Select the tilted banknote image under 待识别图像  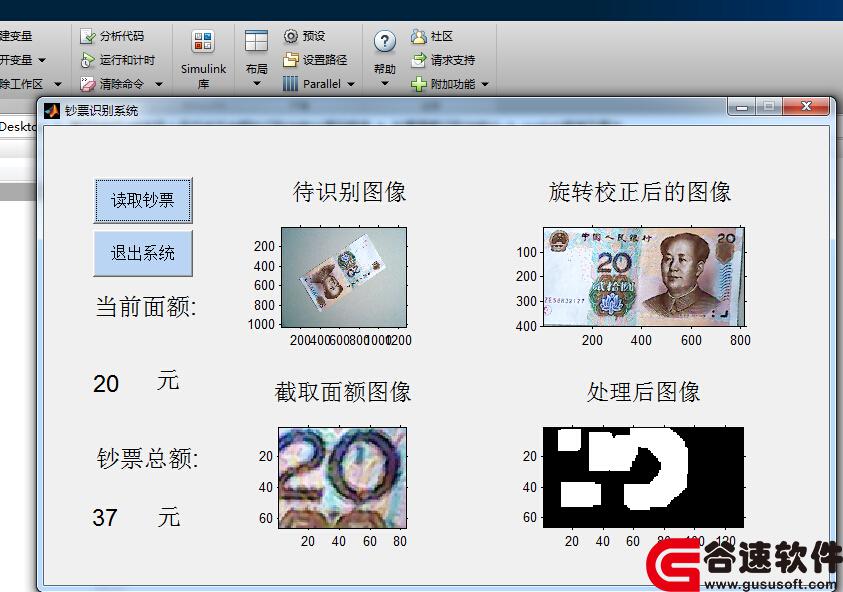point(344,277)
